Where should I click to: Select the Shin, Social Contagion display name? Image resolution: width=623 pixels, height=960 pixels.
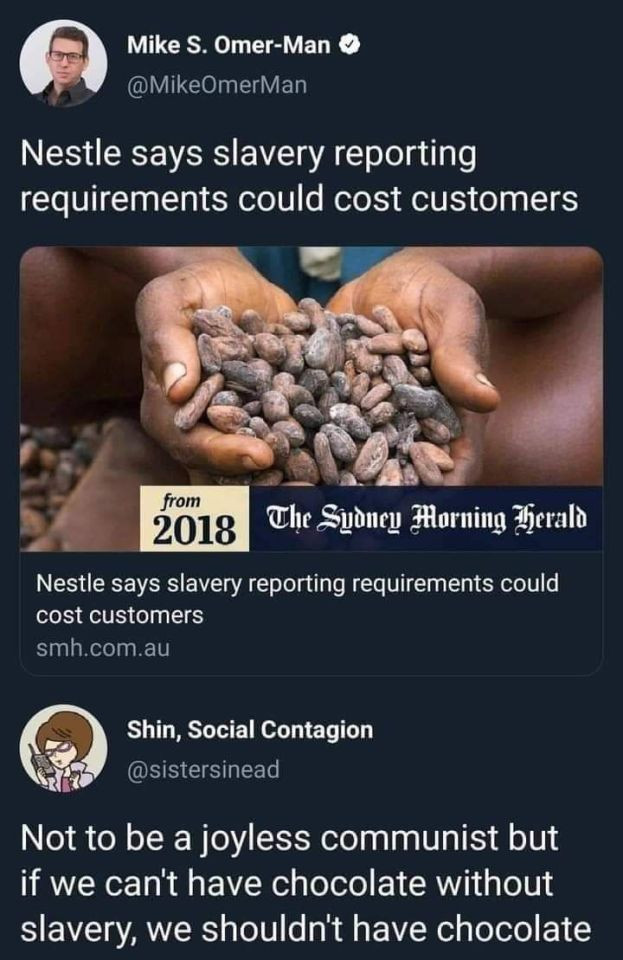click(x=250, y=730)
